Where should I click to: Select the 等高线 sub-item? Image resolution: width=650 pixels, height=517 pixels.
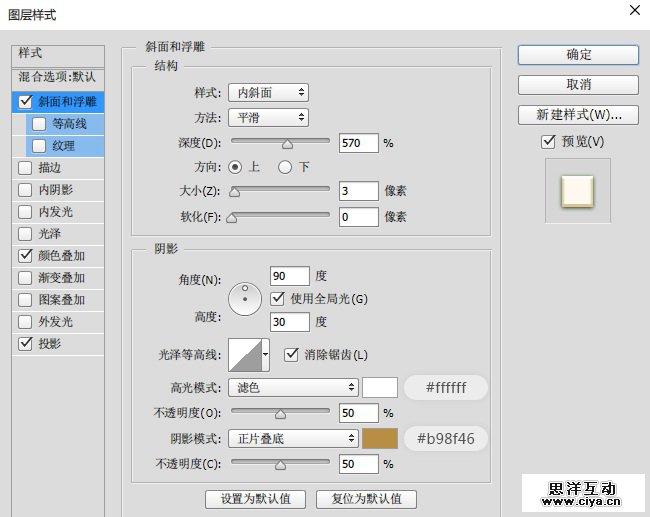[x=69, y=124]
